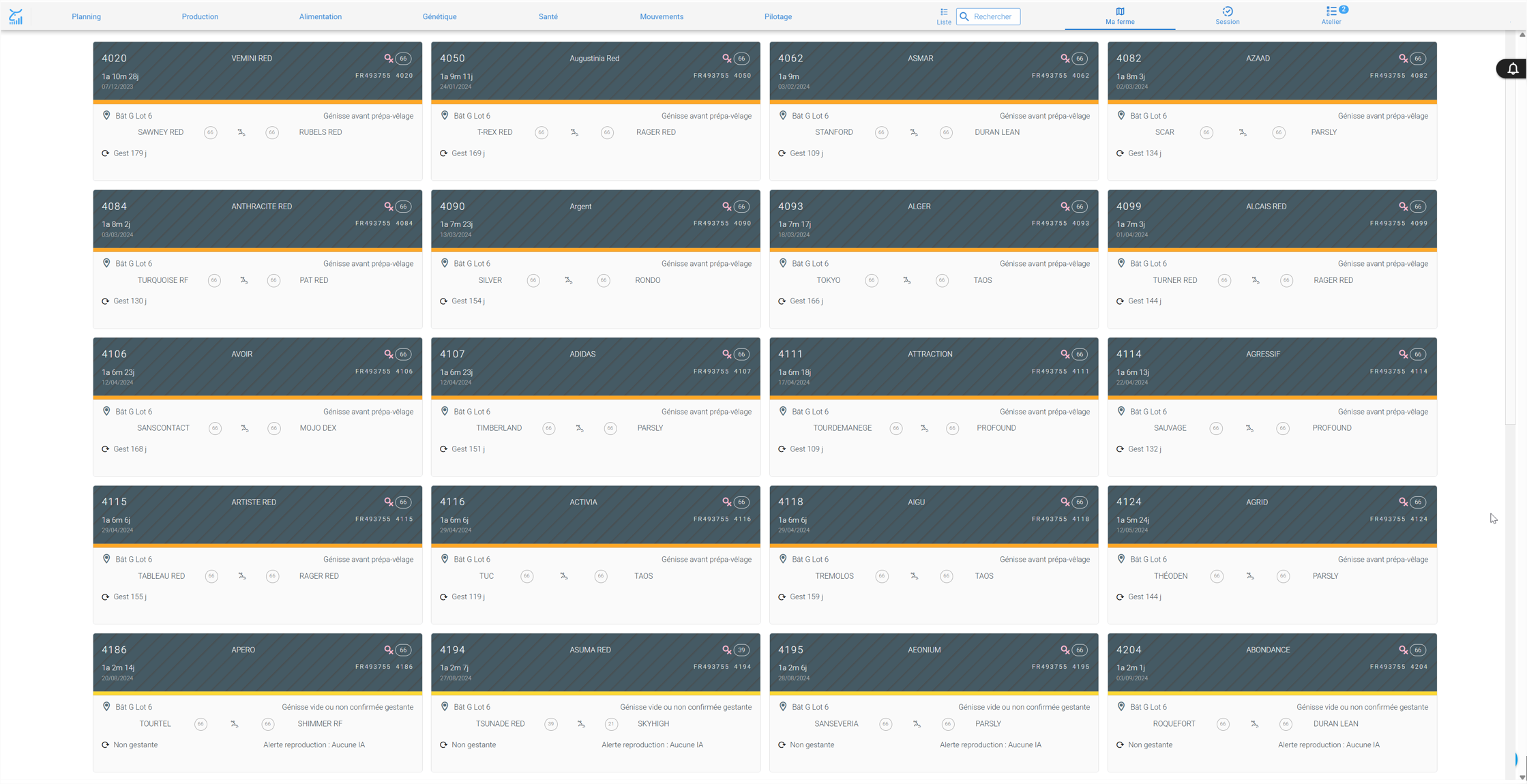Click the location pin icon on card 4124
1527x784 pixels.
pos(1121,560)
